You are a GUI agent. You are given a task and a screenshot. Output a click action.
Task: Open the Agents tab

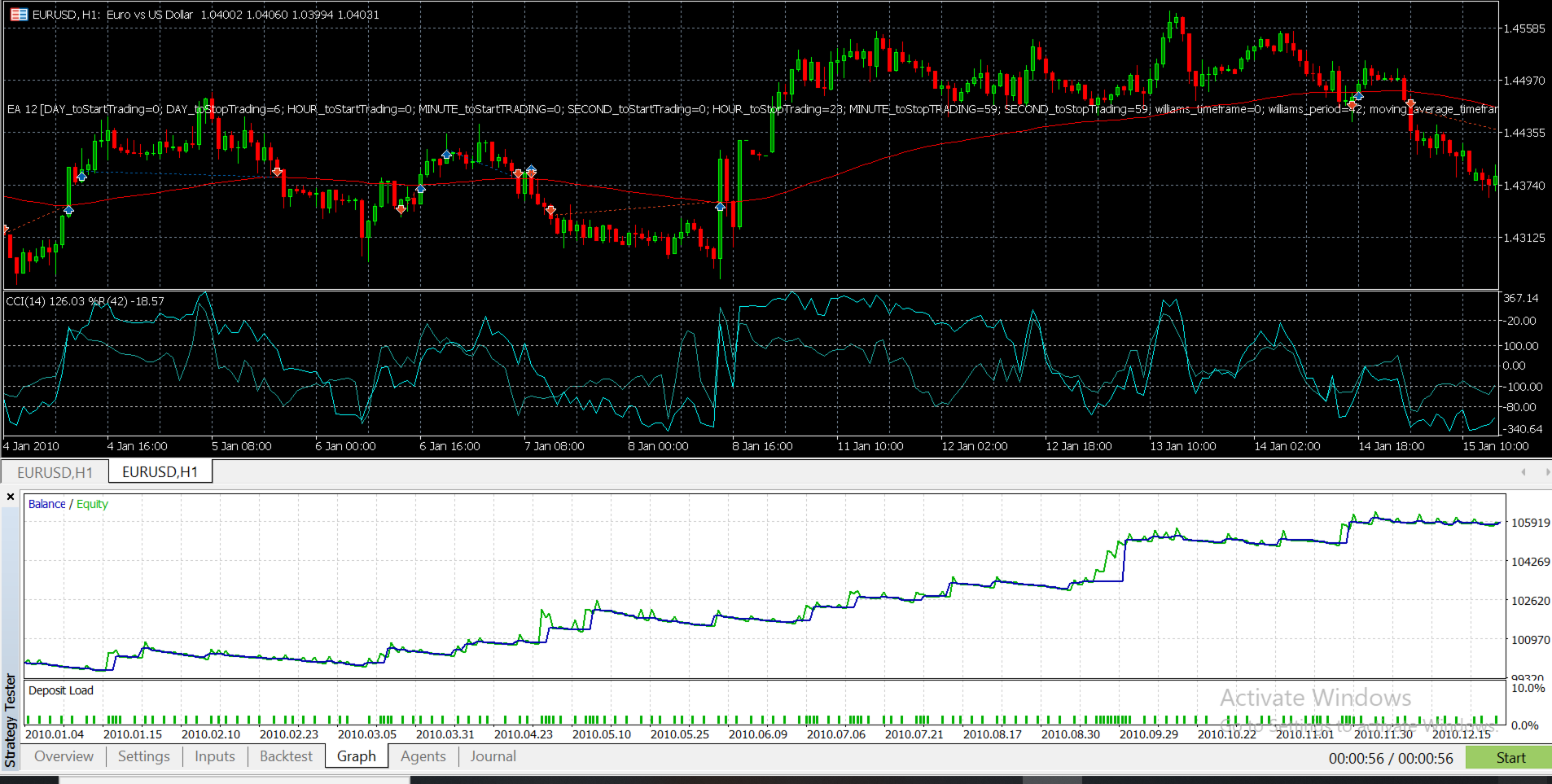(x=423, y=756)
